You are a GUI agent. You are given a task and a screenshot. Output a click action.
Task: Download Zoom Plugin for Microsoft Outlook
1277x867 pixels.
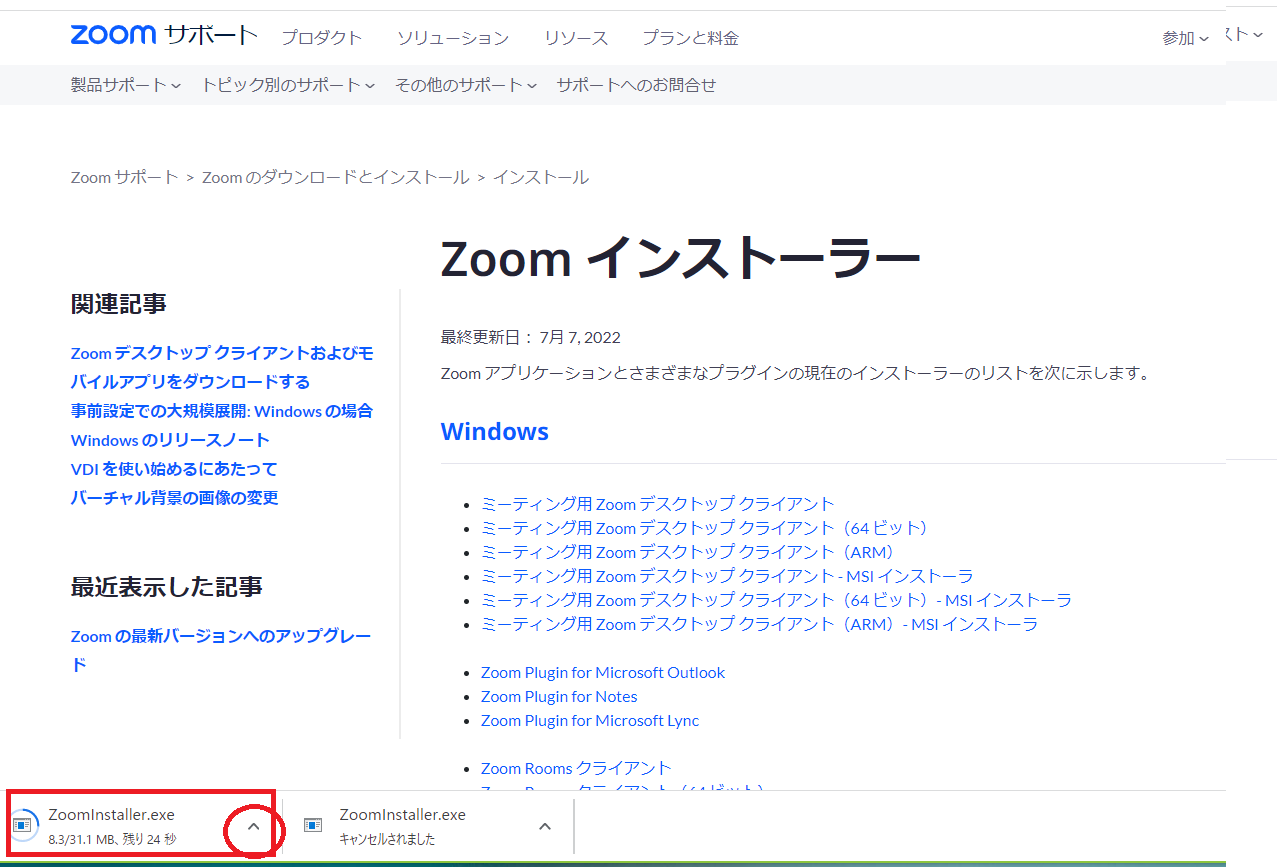(603, 672)
